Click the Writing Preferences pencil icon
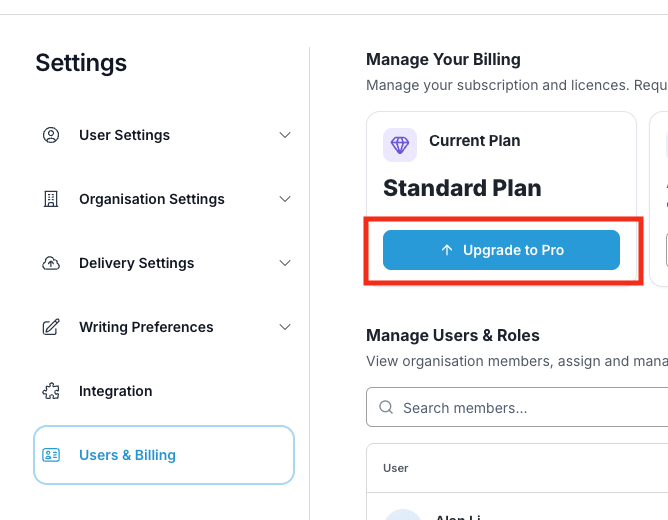 (x=51, y=327)
